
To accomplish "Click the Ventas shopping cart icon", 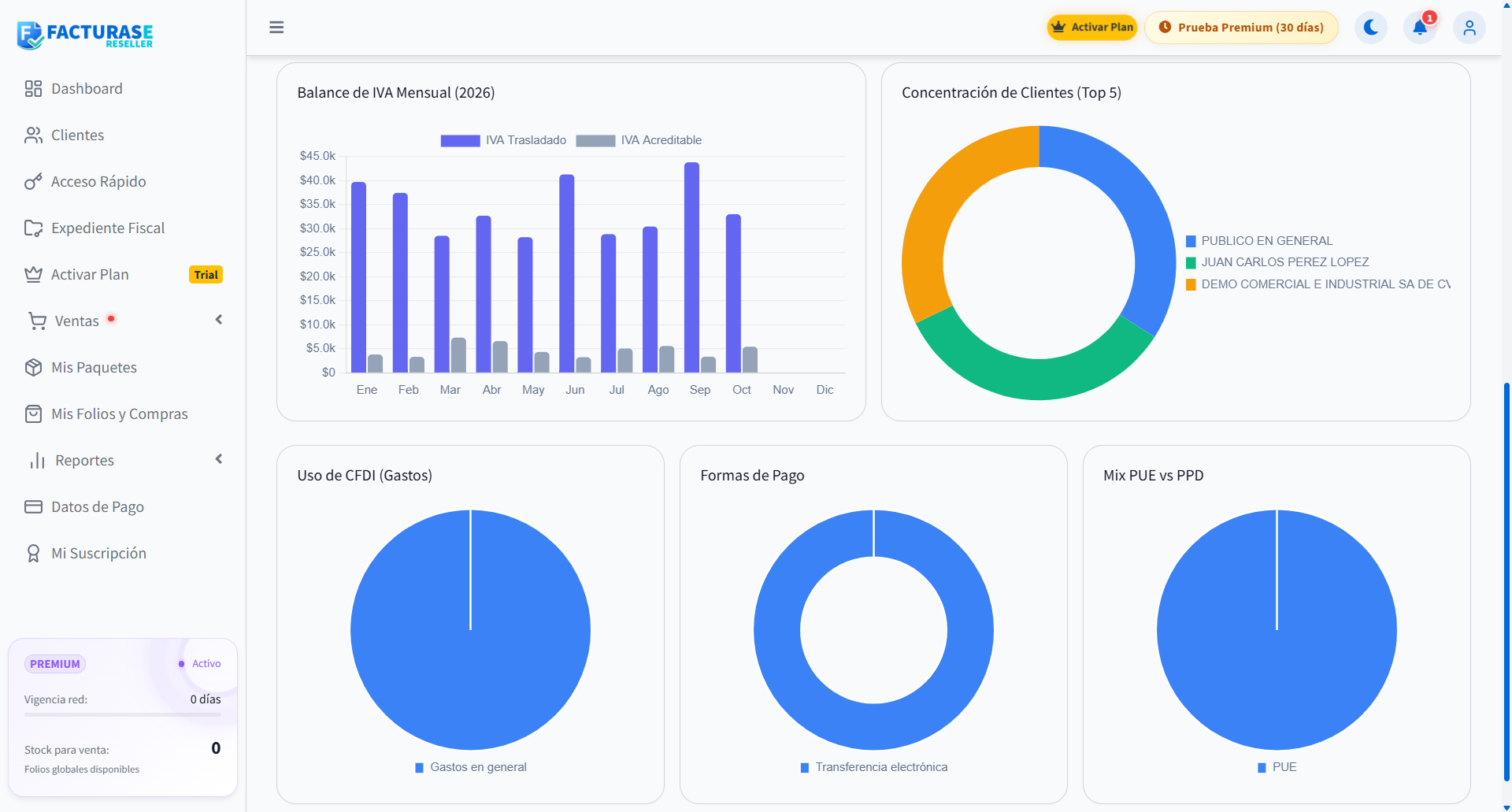I will [x=37, y=321].
